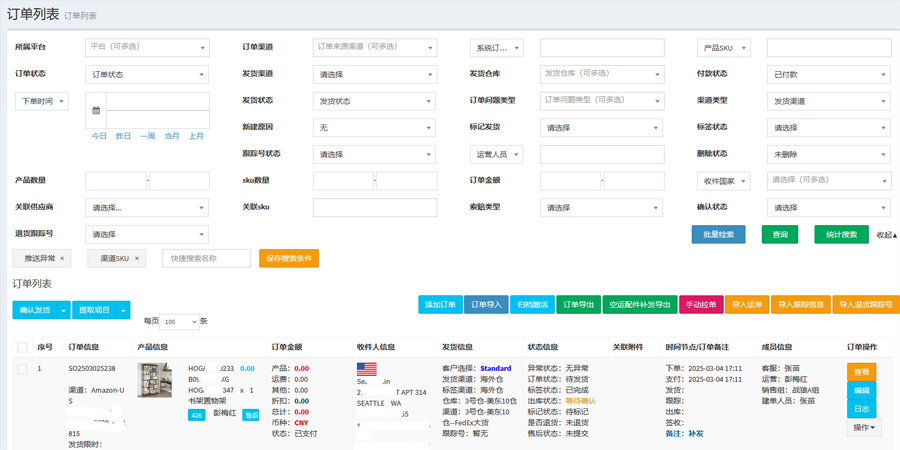Tick the select-all checkbox in table header

pos(22,347)
